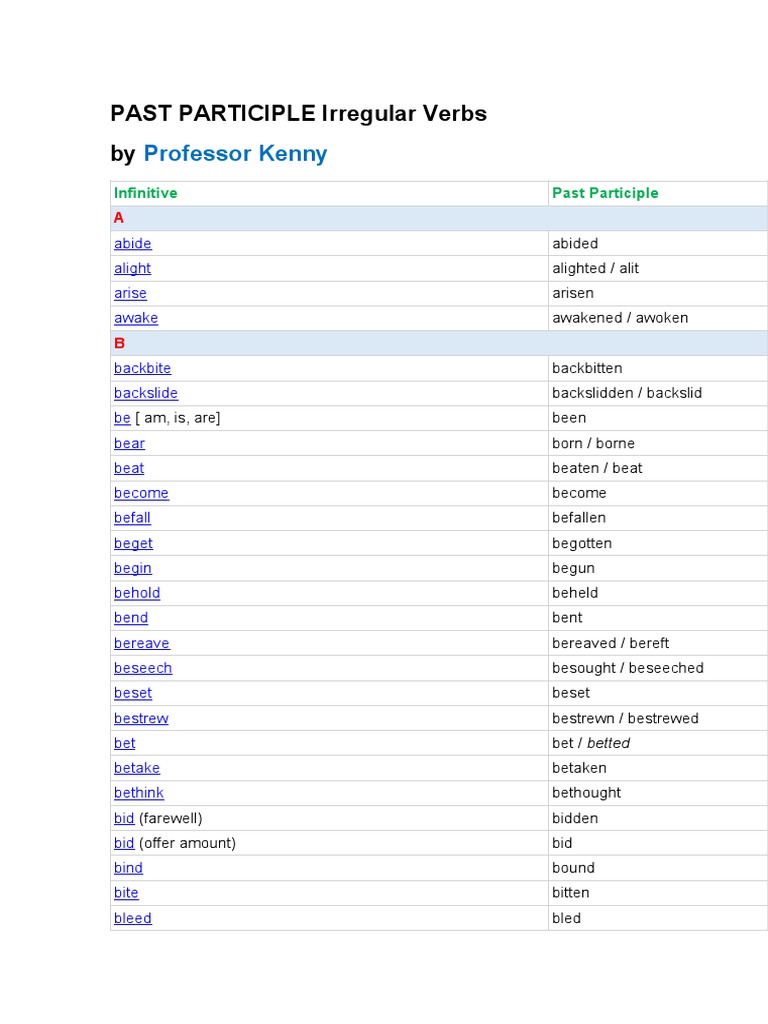Select the 'betaken' past participle cell
This screenshot has width=768, height=1024.
click(658, 768)
